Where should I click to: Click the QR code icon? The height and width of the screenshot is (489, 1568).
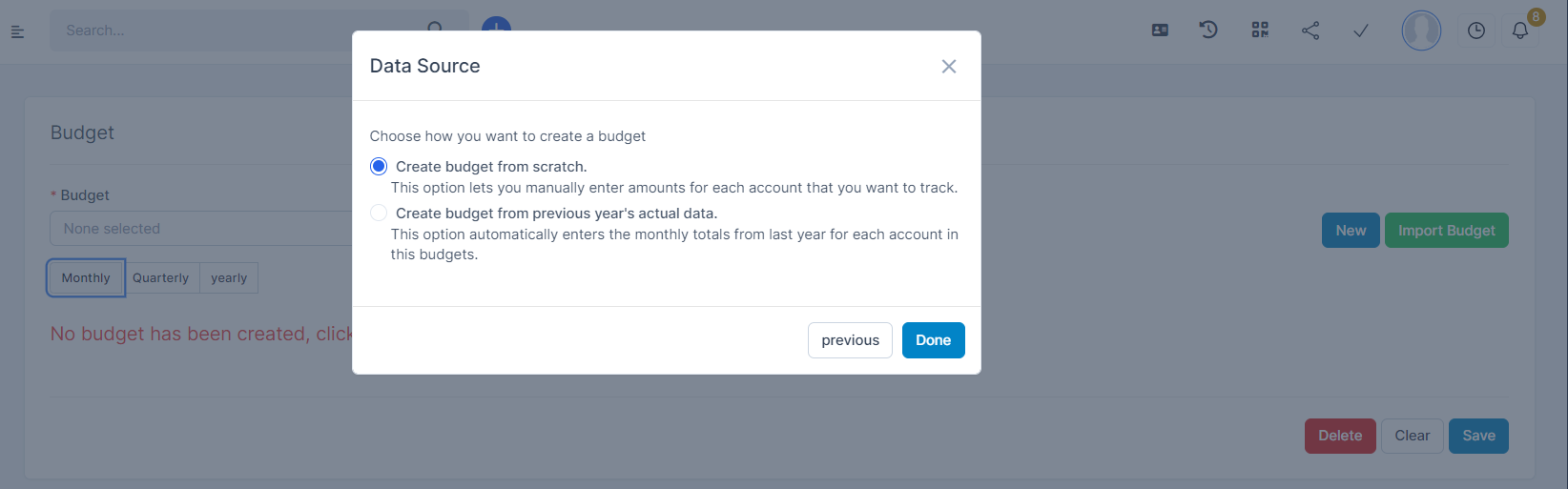click(1260, 31)
